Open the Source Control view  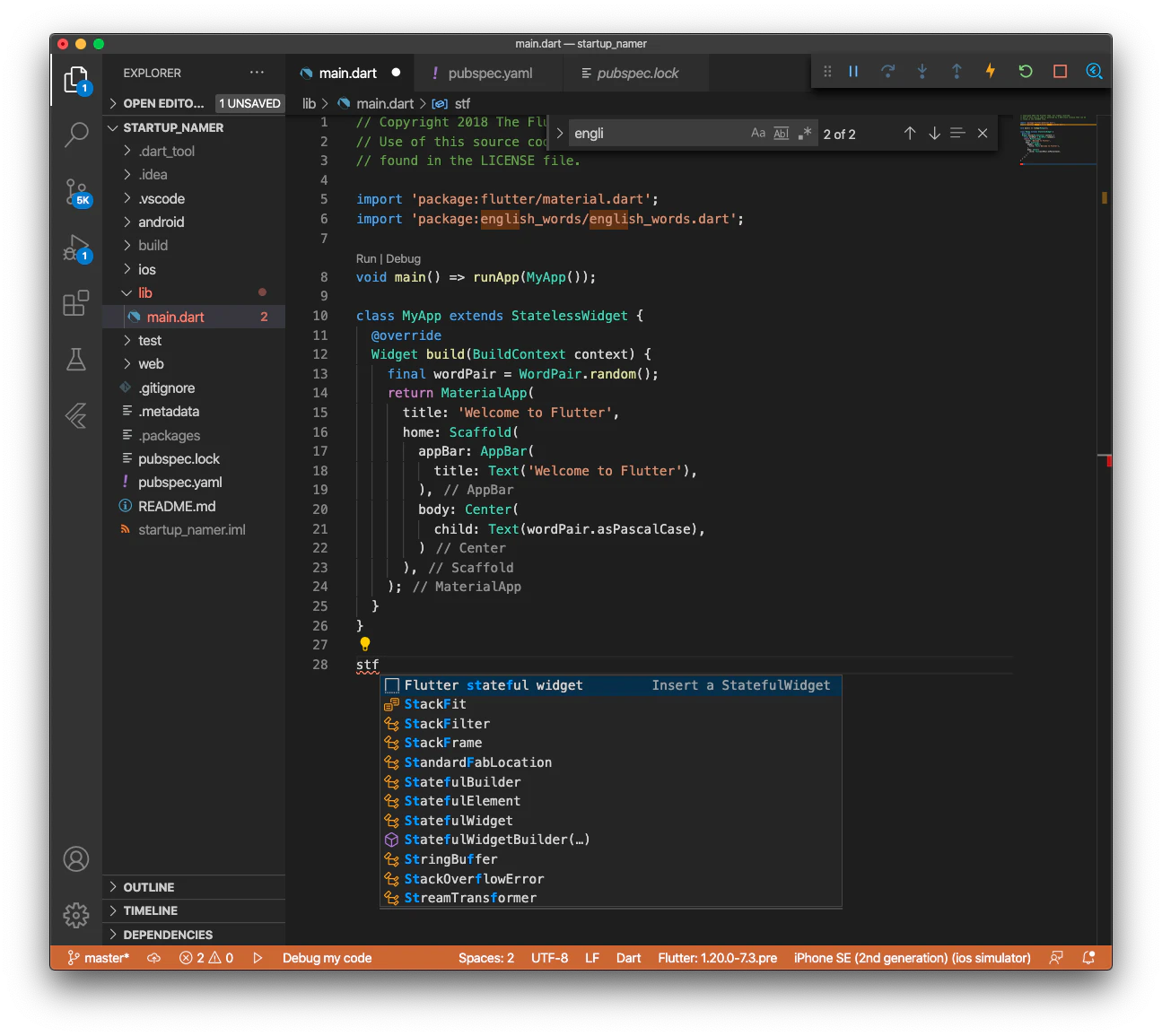pyautogui.click(x=76, y=192)
